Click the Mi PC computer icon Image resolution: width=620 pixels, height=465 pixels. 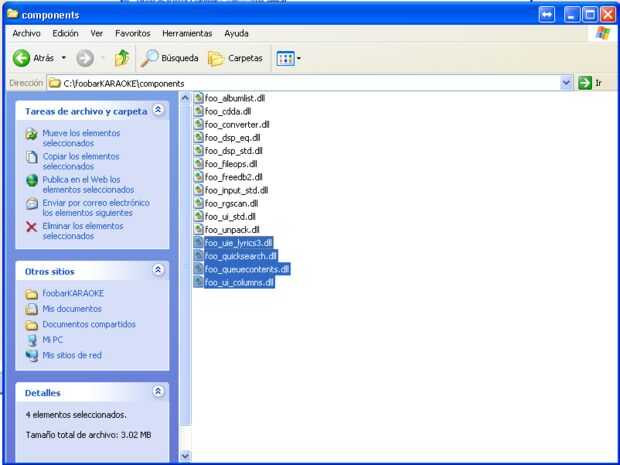coord(32,340)
